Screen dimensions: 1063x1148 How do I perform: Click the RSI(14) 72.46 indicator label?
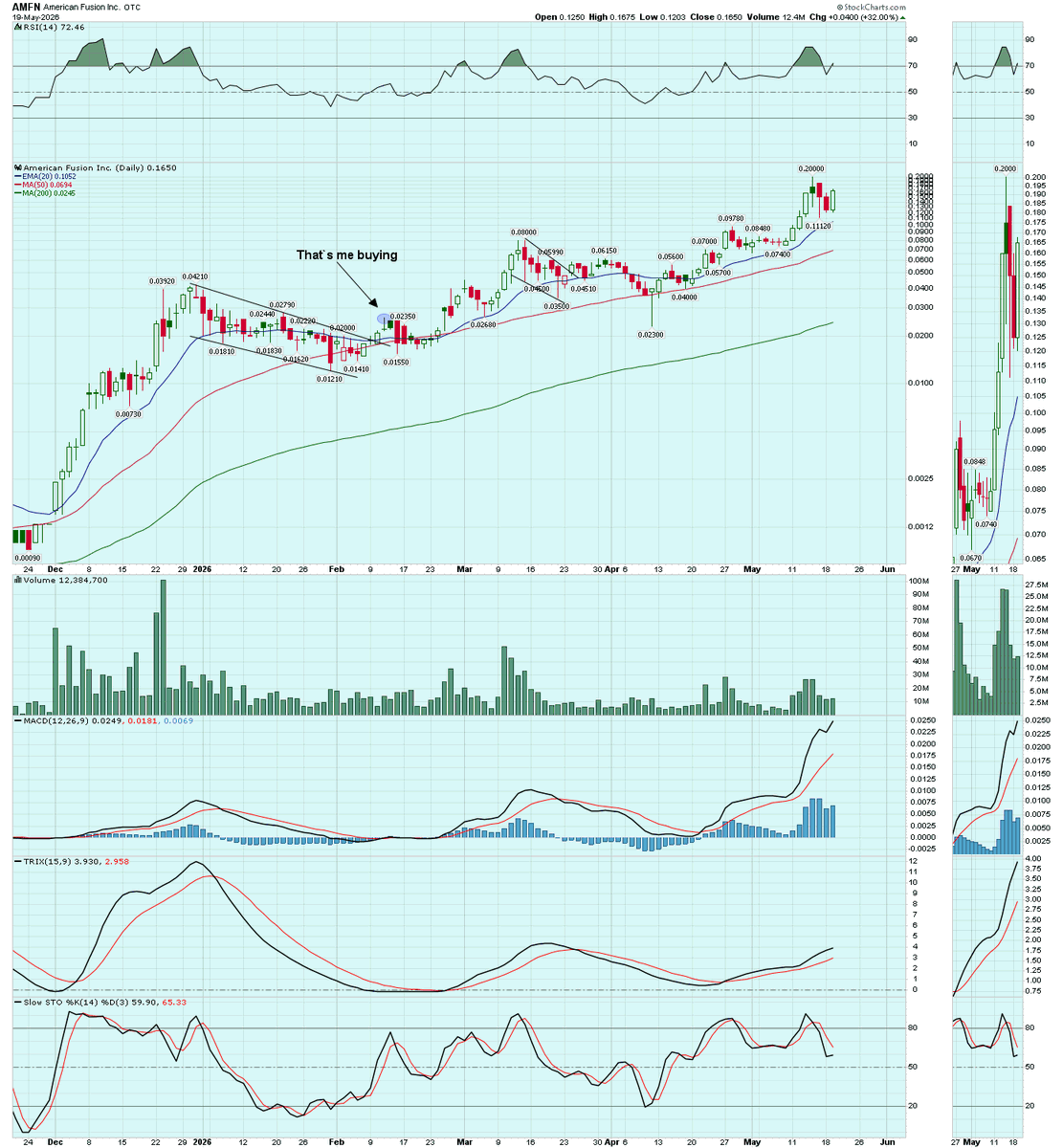point(55,28)
